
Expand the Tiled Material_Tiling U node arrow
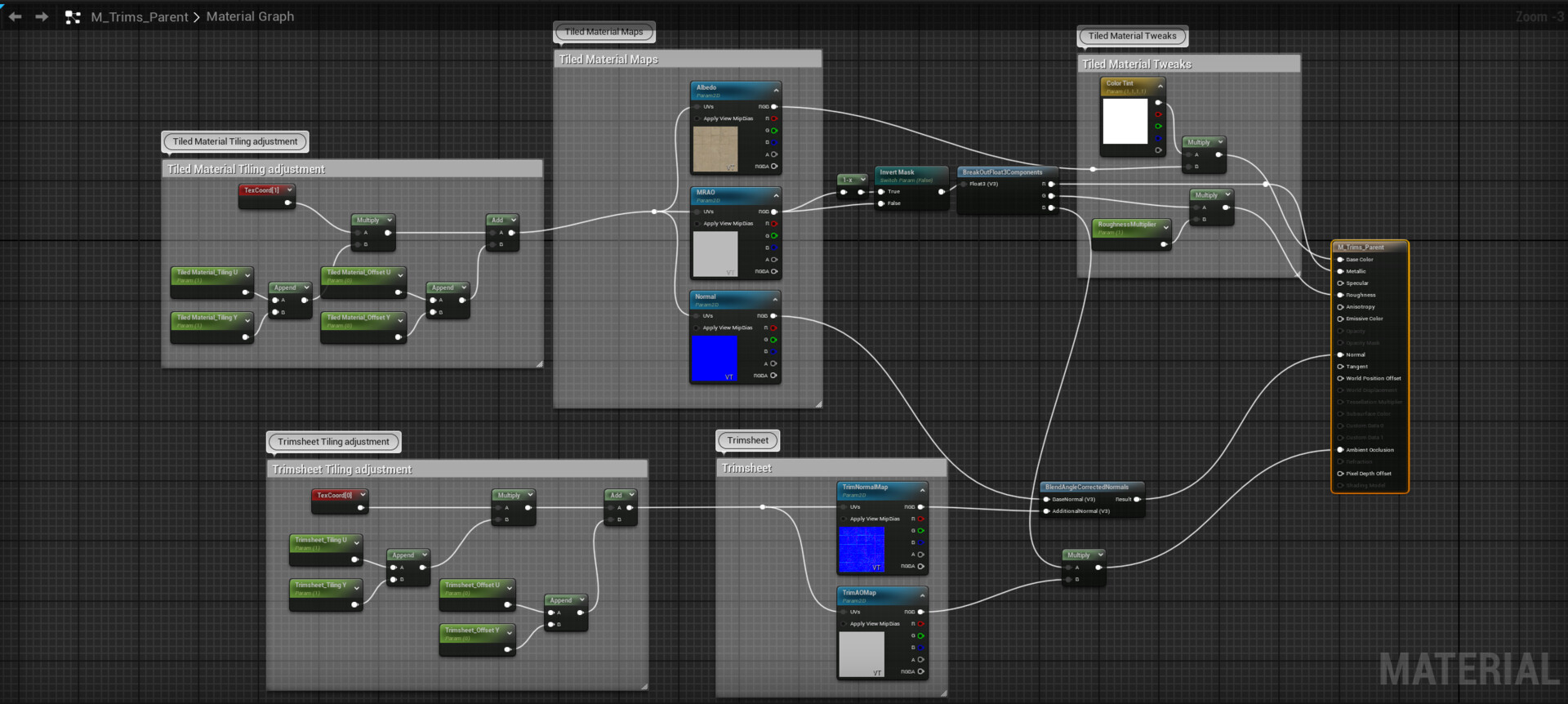point(247,274)
